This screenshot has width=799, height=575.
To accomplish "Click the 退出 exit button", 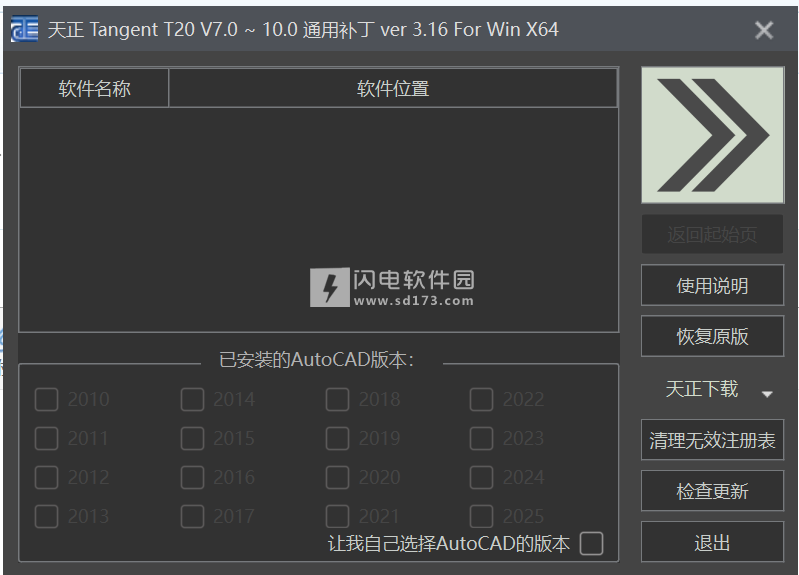I will pos(712,542).
